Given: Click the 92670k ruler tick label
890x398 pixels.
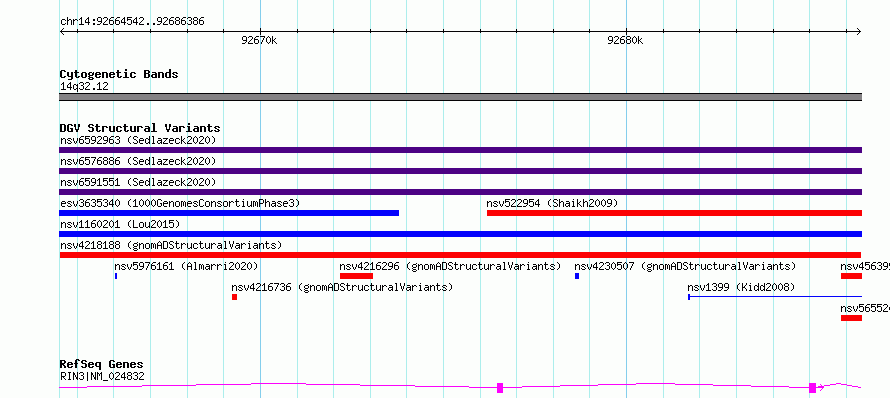Looking at the screenshot, I should click(259, 40).
